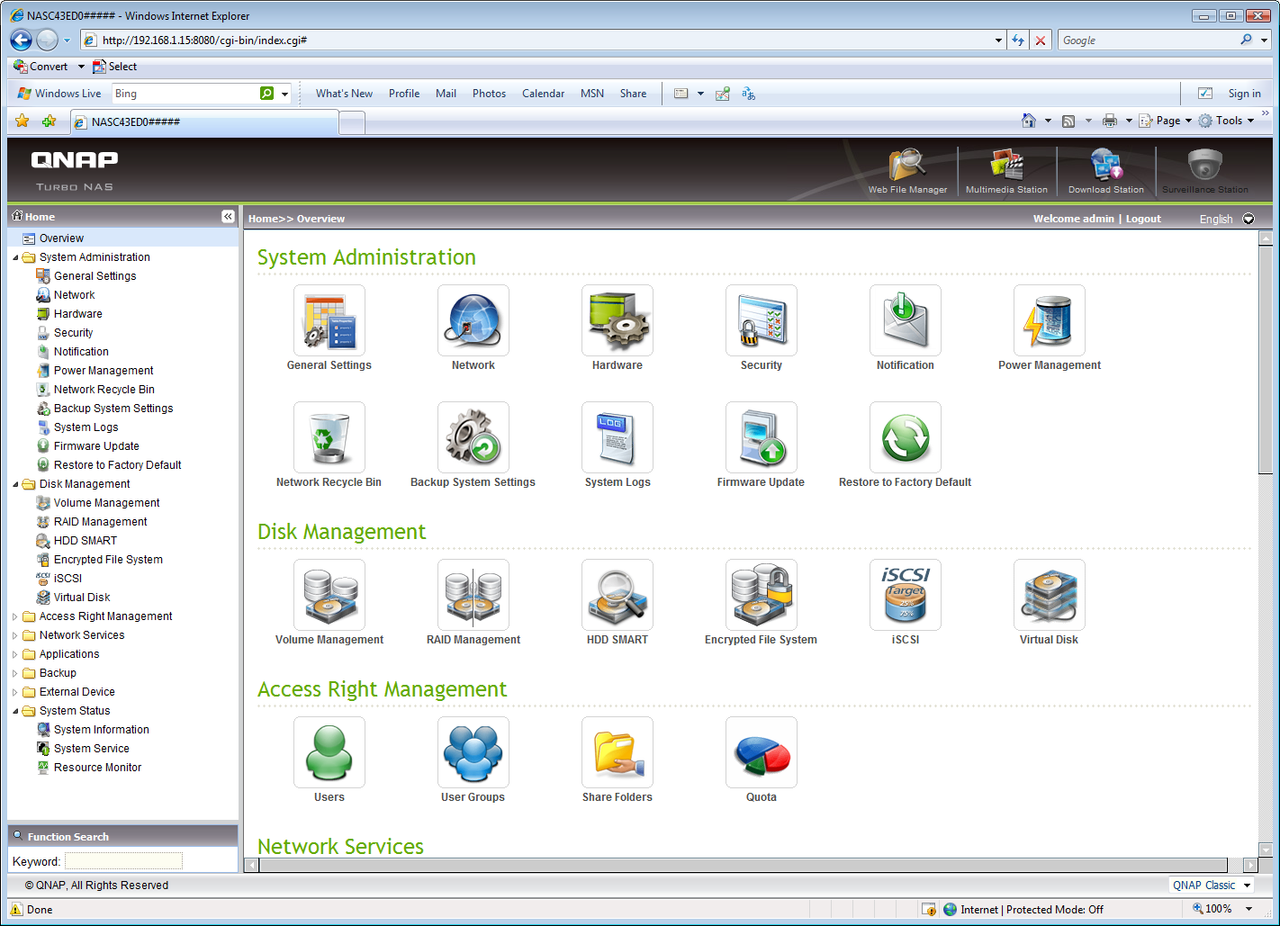
Task: Open the System Logs icon in overview
Action: tap(617, 438)
